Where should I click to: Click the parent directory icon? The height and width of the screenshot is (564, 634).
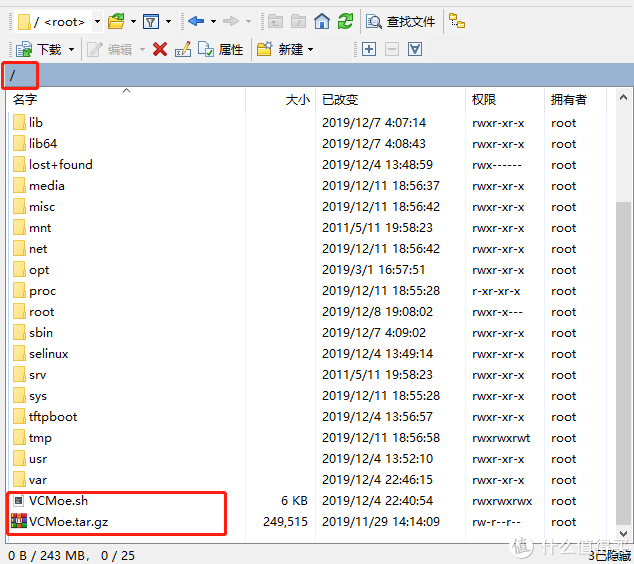click(275, 21)
